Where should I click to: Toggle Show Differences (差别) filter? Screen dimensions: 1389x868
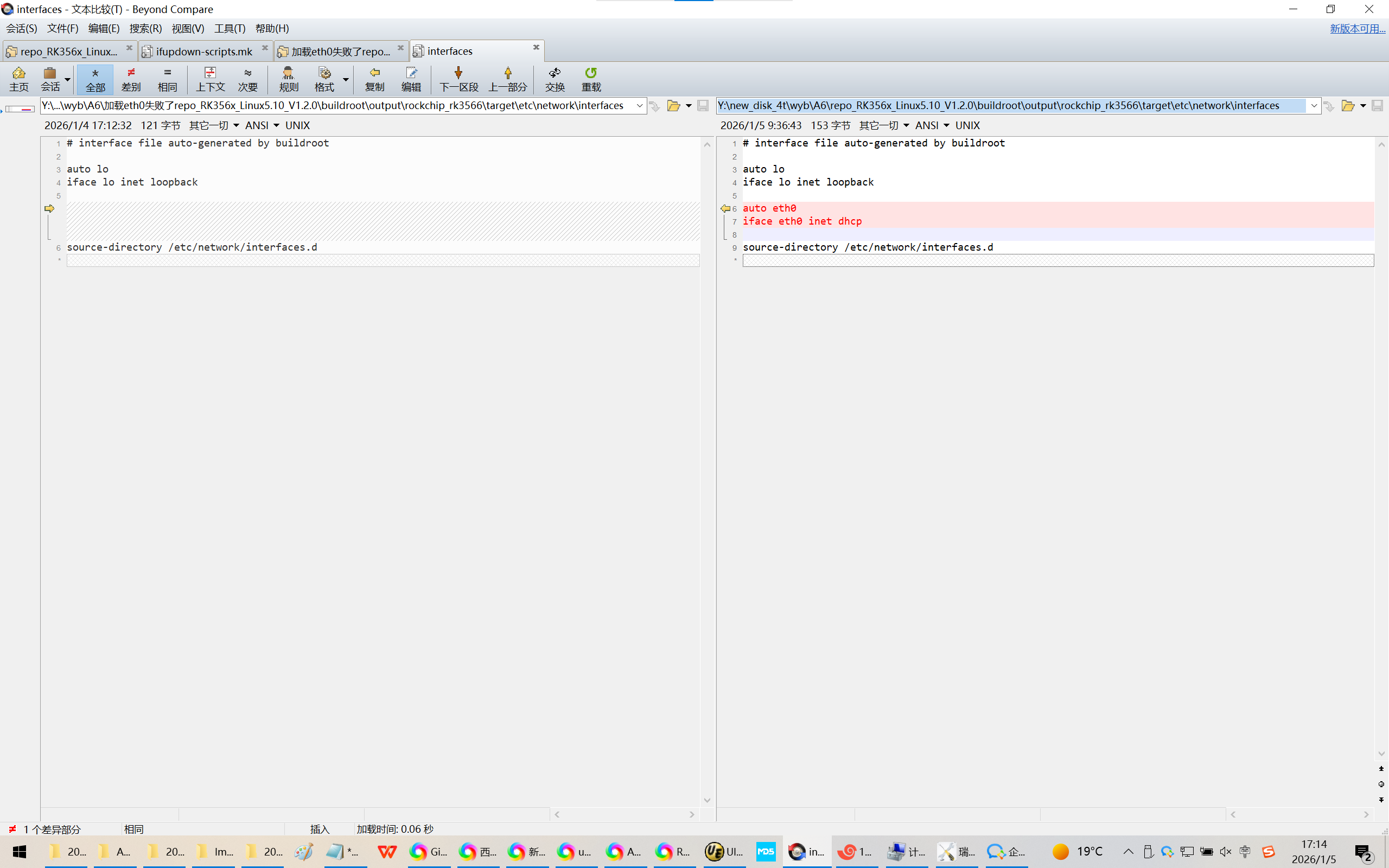pos(131,79)
